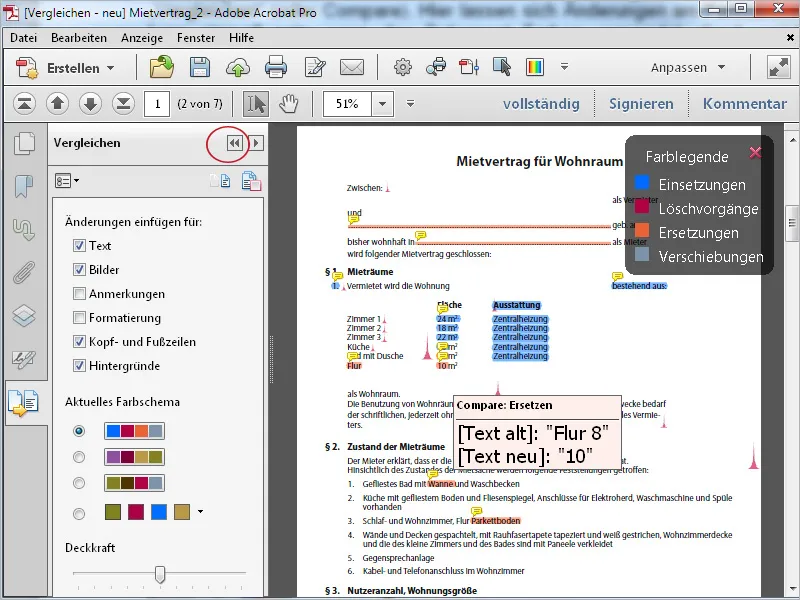
Task: Click the next change arrow button
Action: (x=256, y=143)
